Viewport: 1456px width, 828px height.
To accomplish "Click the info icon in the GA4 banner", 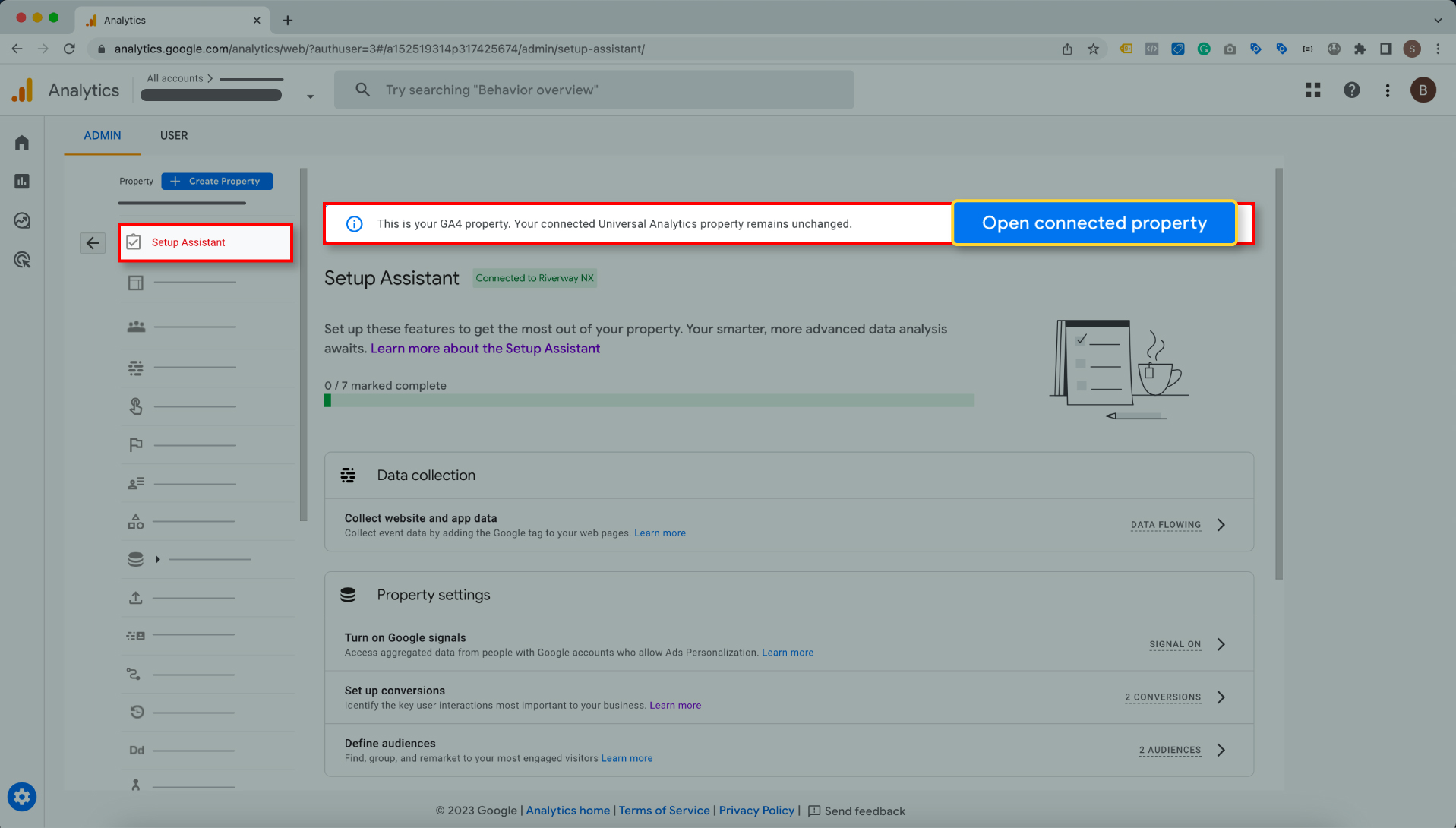I will coord(354,223).
